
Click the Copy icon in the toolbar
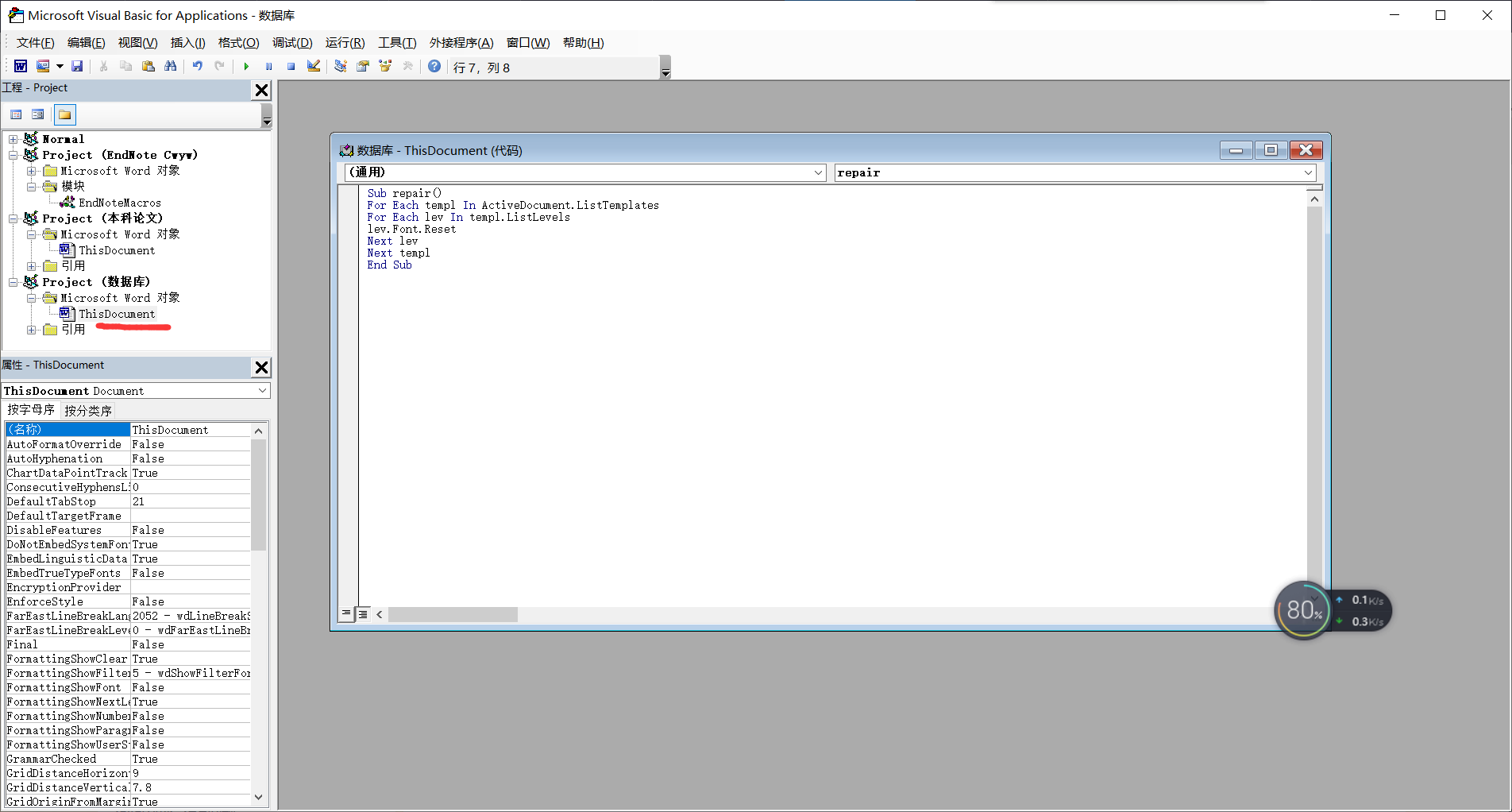pos(125,66)
